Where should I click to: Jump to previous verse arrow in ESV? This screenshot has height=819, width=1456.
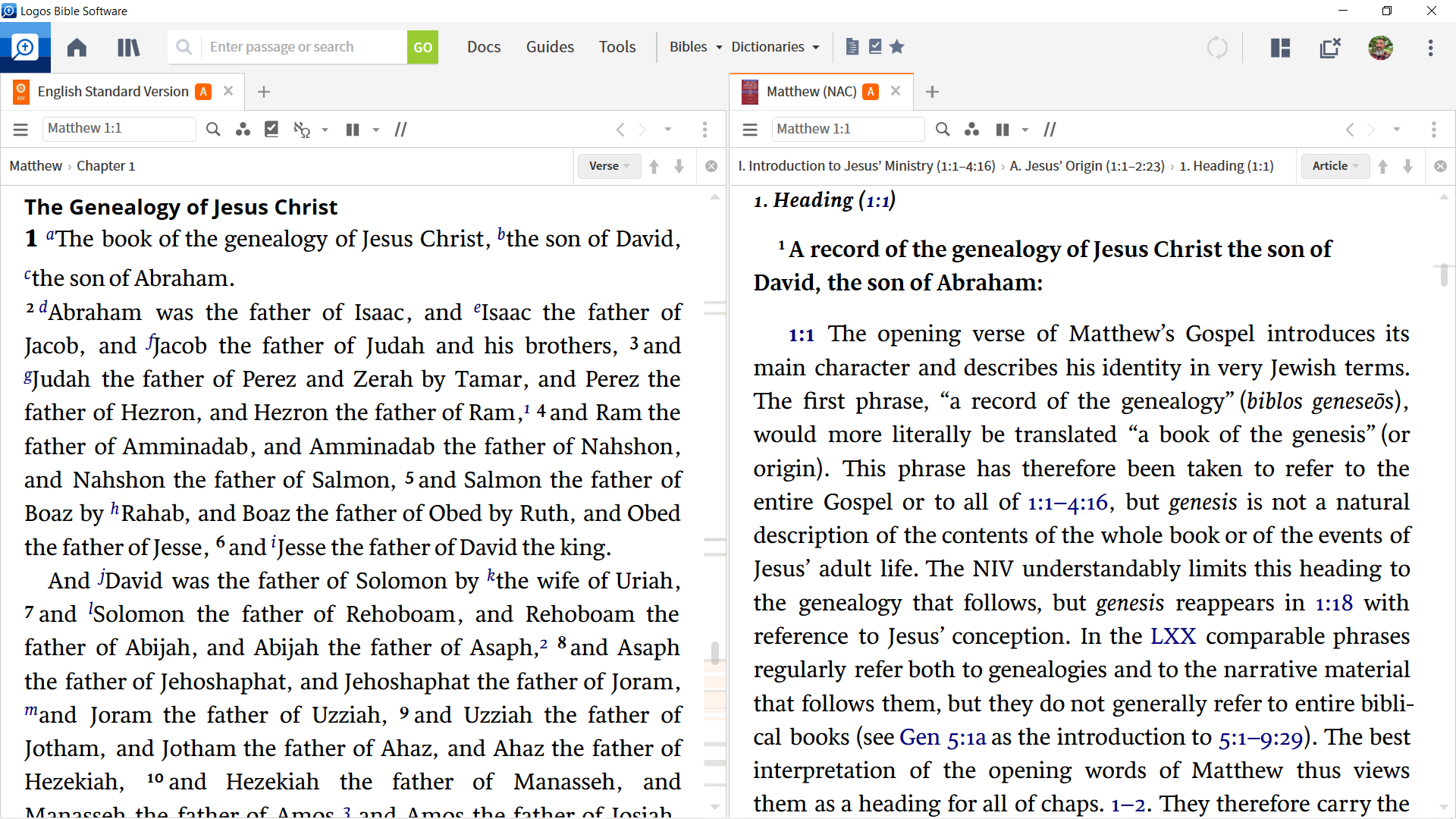click(654, 167)
